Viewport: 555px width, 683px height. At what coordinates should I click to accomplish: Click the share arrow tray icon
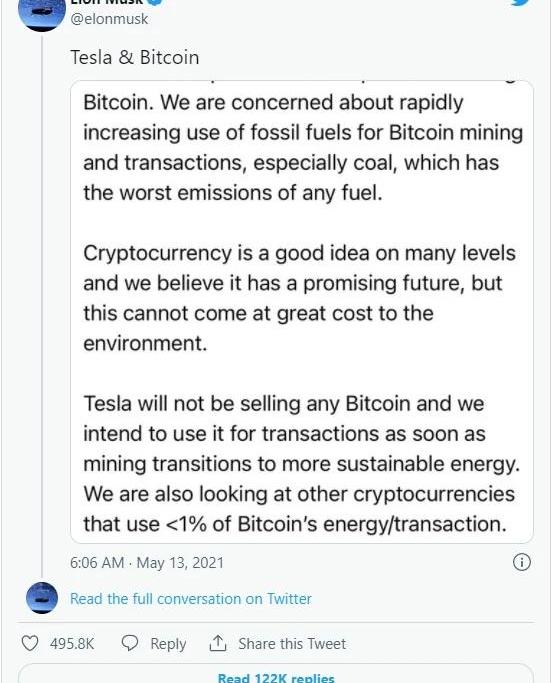coord(218,643)
